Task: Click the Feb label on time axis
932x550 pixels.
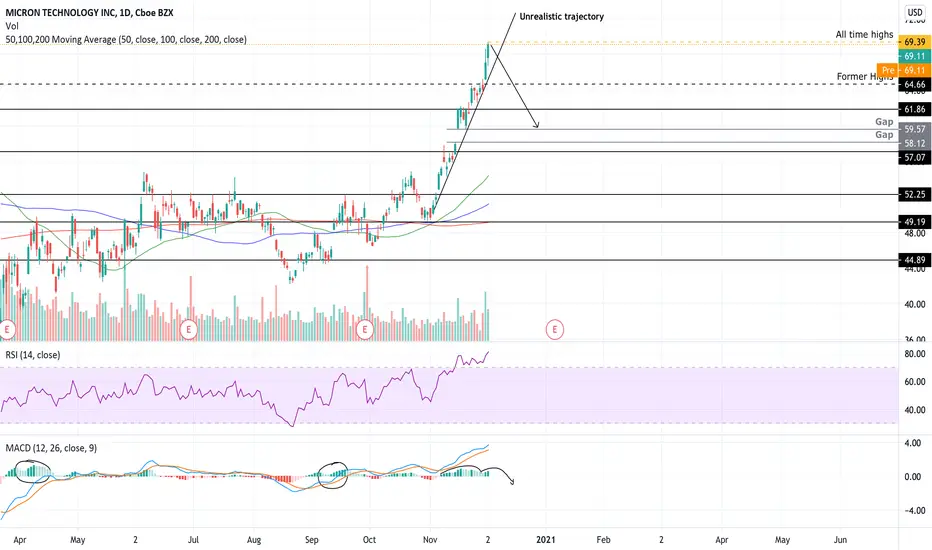Action: coord(603,540)
